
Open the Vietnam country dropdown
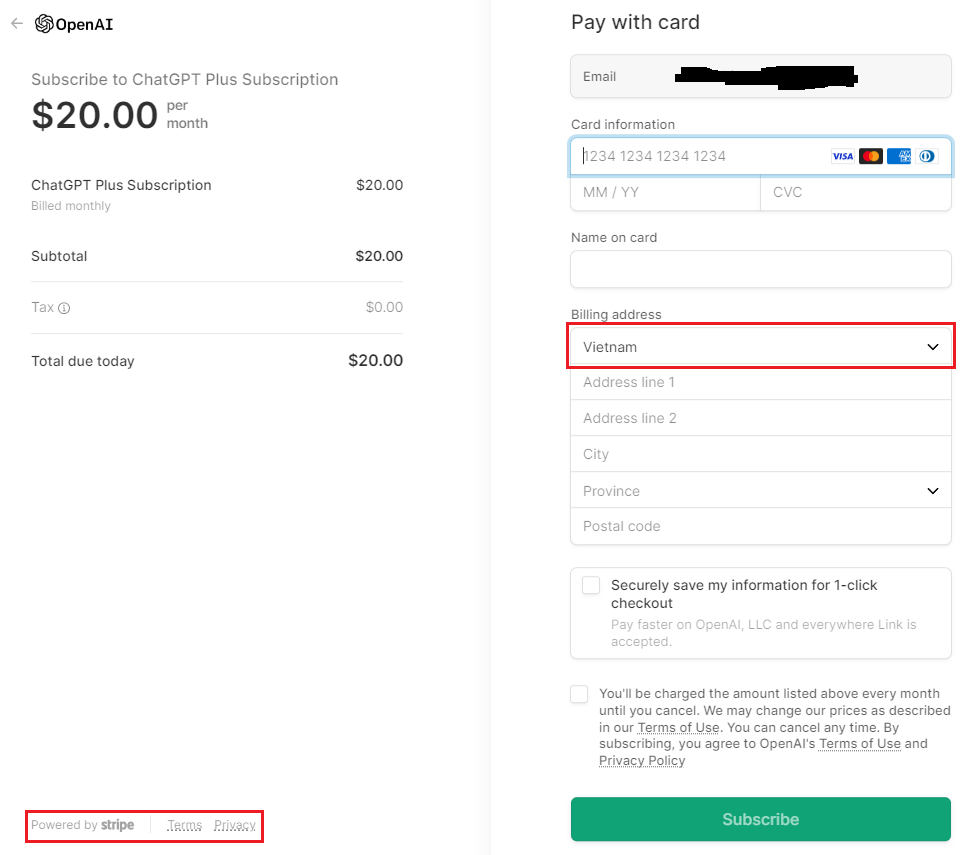(760, 347)
